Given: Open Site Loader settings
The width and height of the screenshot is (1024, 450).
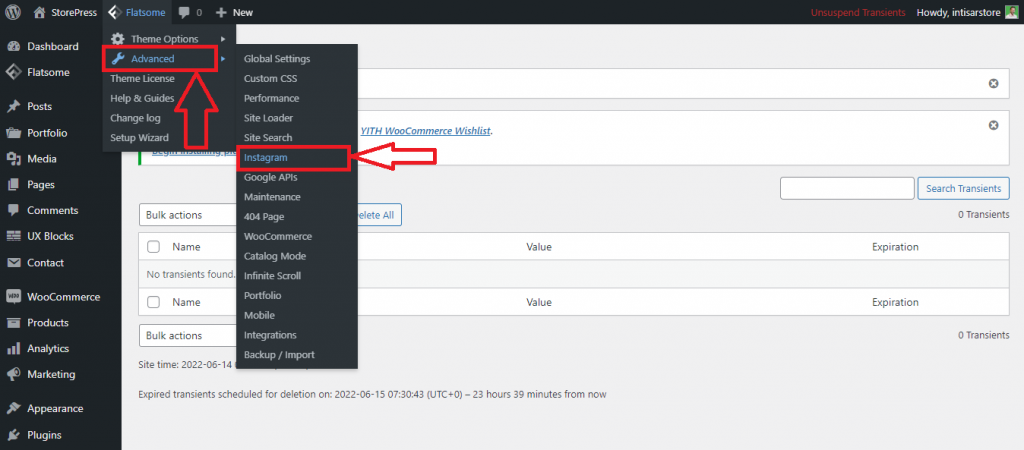Looking at the screenshot, I should pyautogui.click(x=268, y=118).
